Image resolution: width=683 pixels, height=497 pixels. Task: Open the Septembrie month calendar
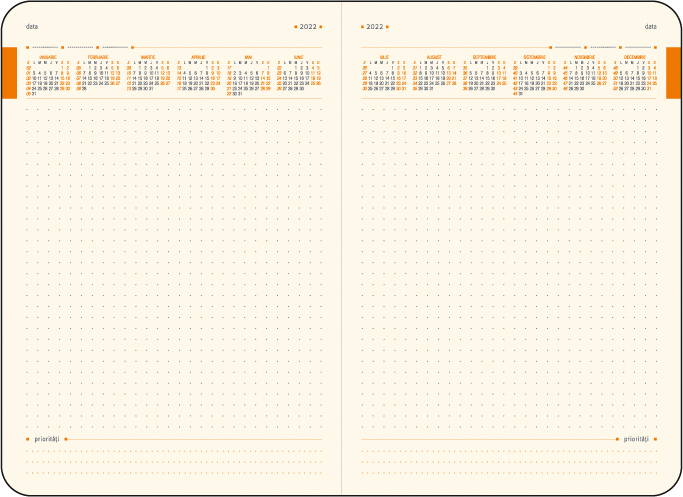pos(483,76)
